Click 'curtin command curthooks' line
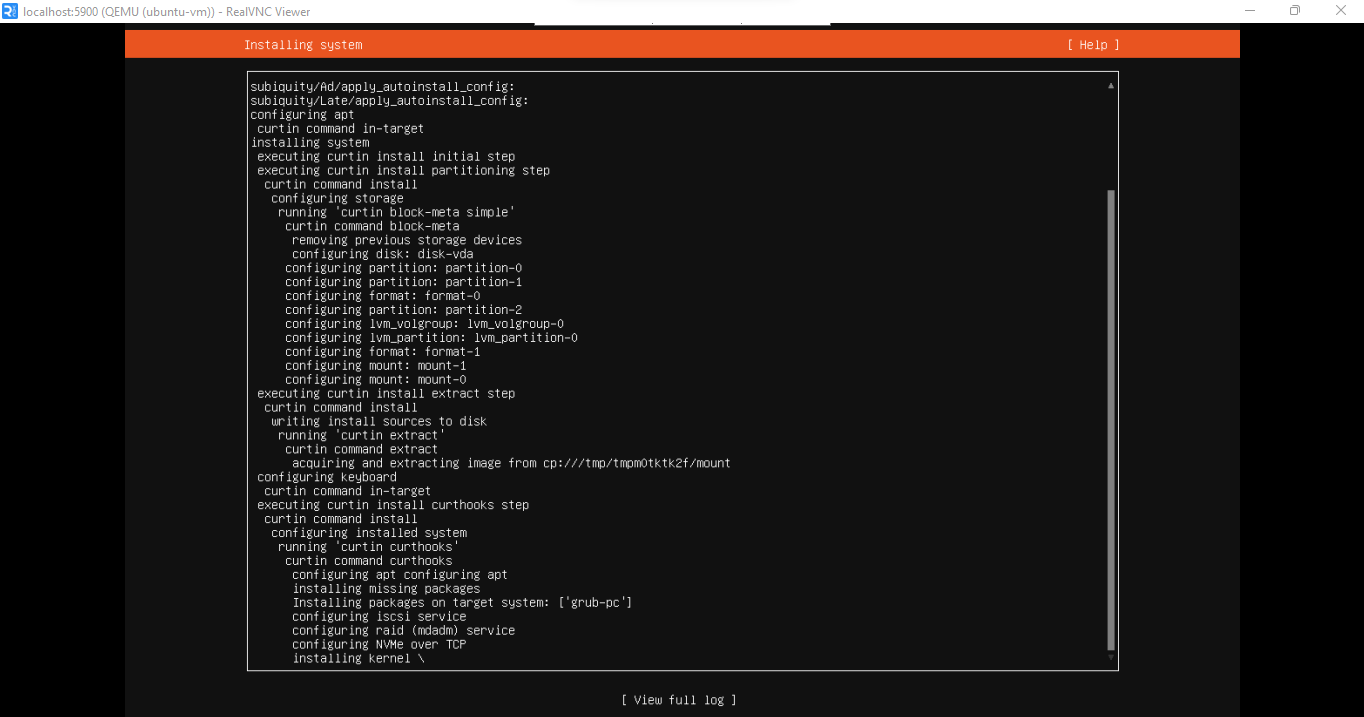 click(368, 563)
